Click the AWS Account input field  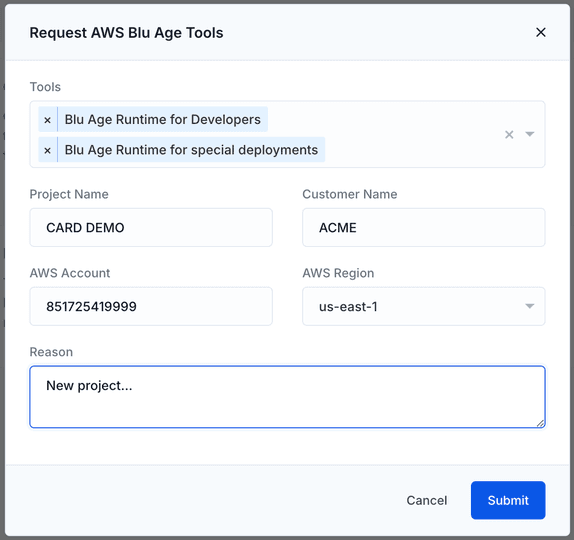151,306
